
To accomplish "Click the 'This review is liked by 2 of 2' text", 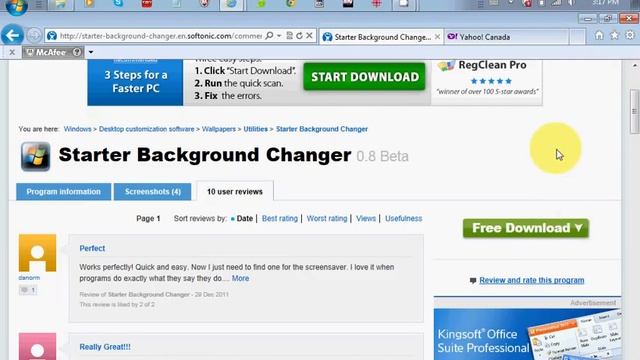I will coord(117,304).
